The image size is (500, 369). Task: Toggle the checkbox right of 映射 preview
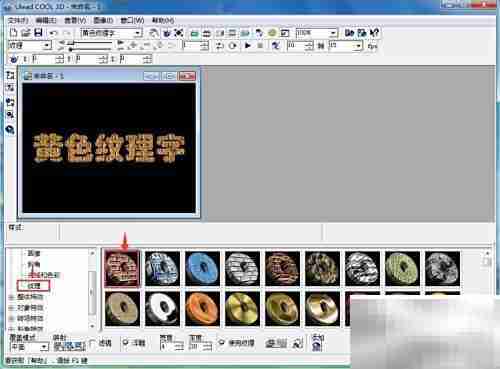(x=92, y=343)
